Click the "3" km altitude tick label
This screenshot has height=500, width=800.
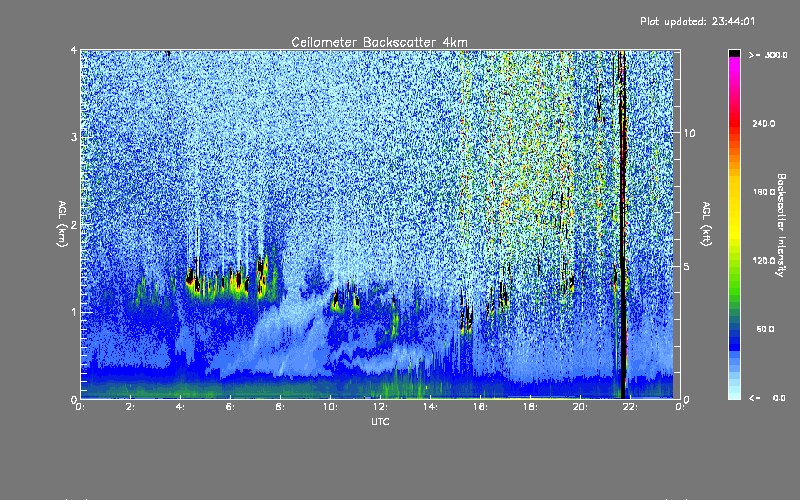[73, 137]
